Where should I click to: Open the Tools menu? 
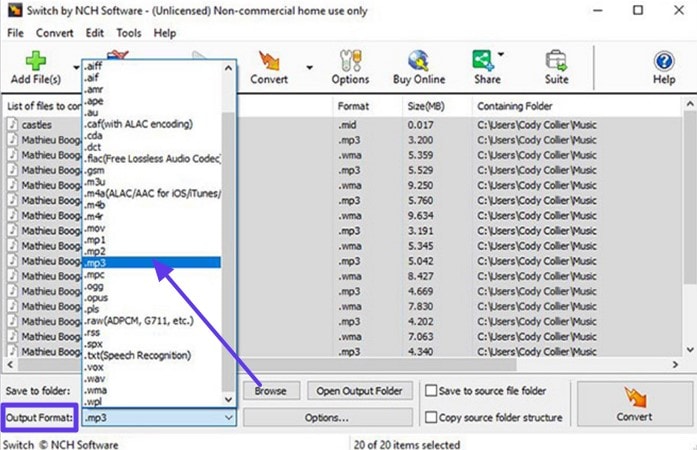click(x=129, y=33)
